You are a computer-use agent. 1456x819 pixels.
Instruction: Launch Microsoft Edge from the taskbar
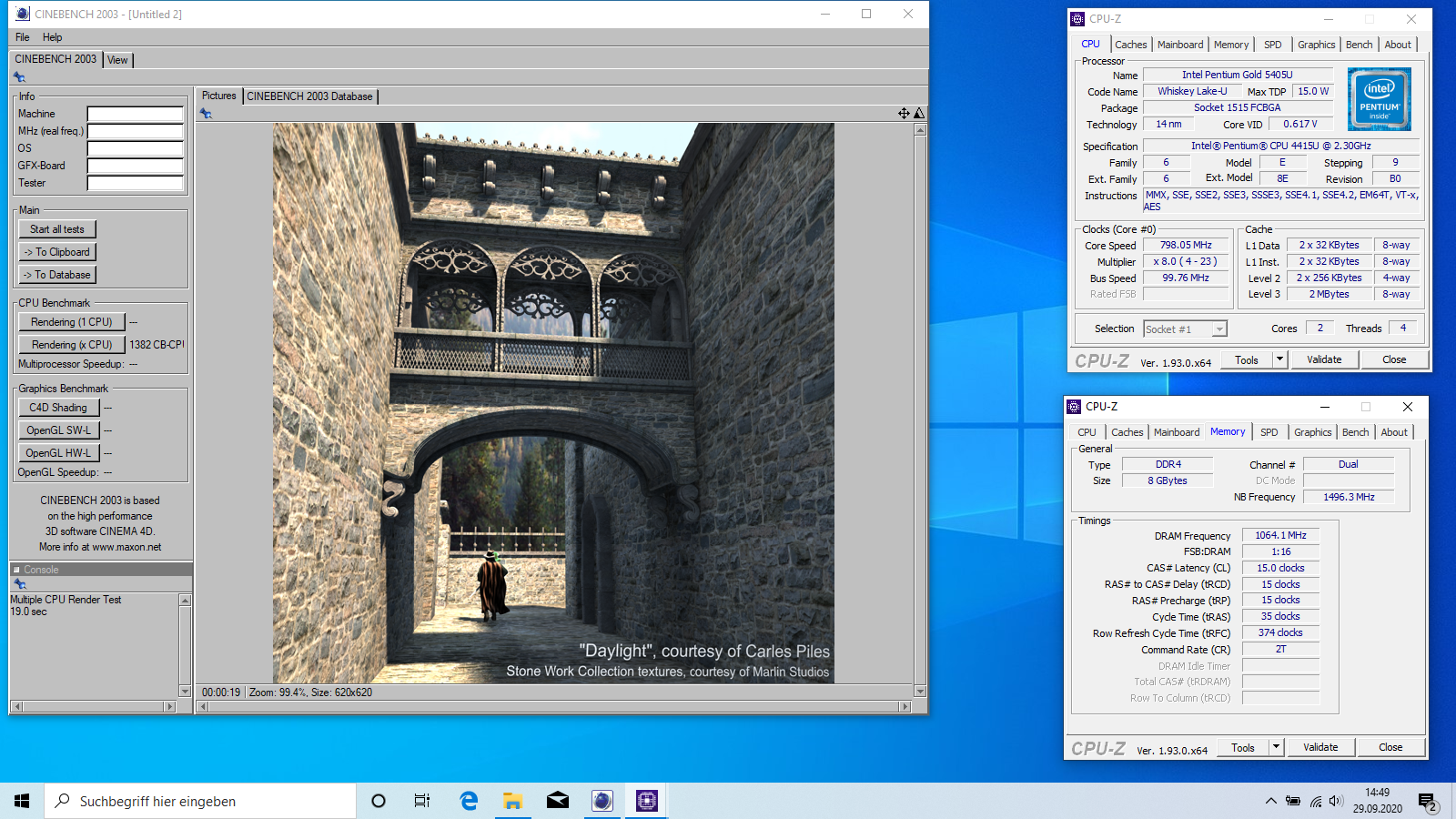(469, 801)
